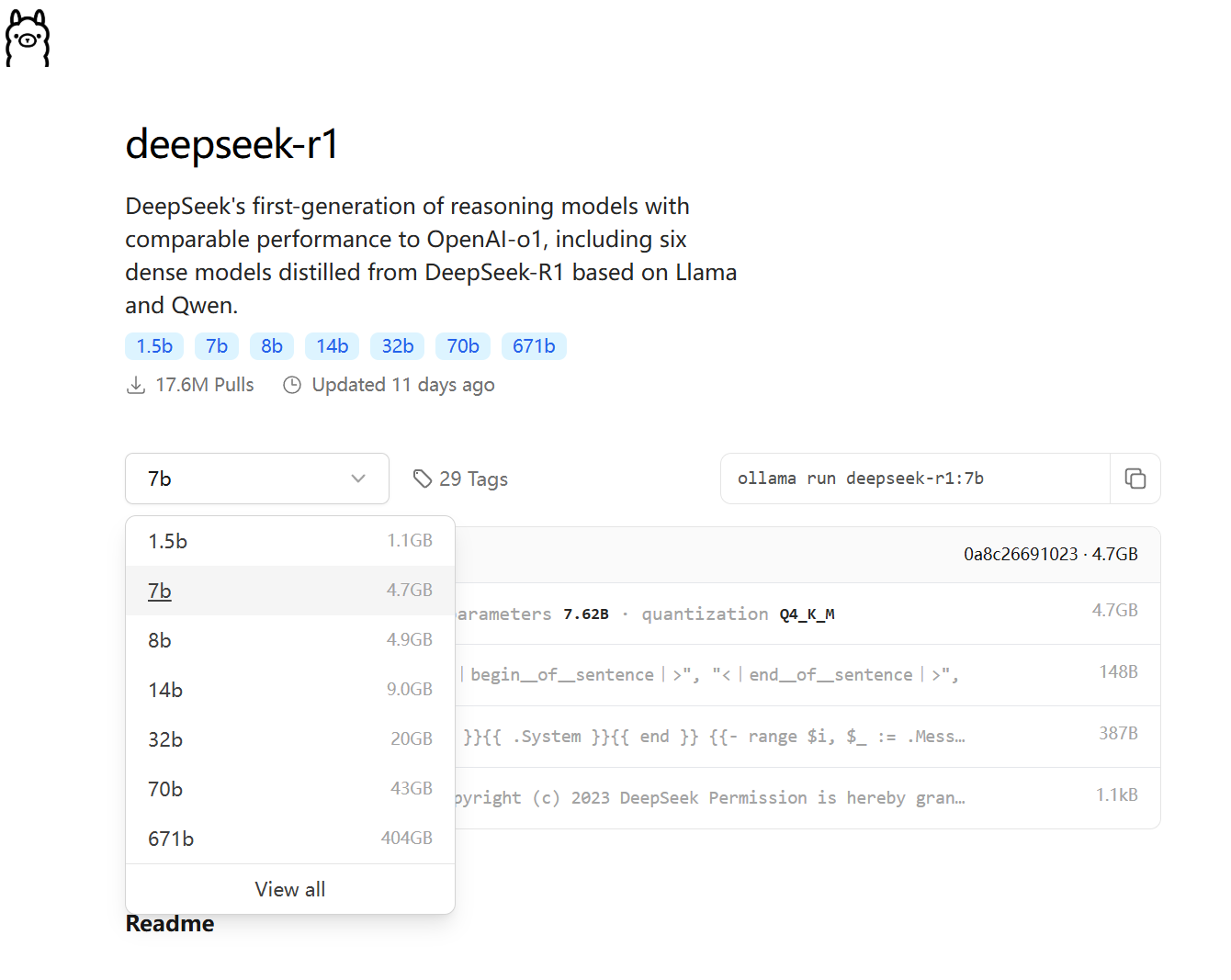Open the DeepSeek license file row
Image resolution: width=1231 pixels, height=980 pixels.
(x=807, y=798)
